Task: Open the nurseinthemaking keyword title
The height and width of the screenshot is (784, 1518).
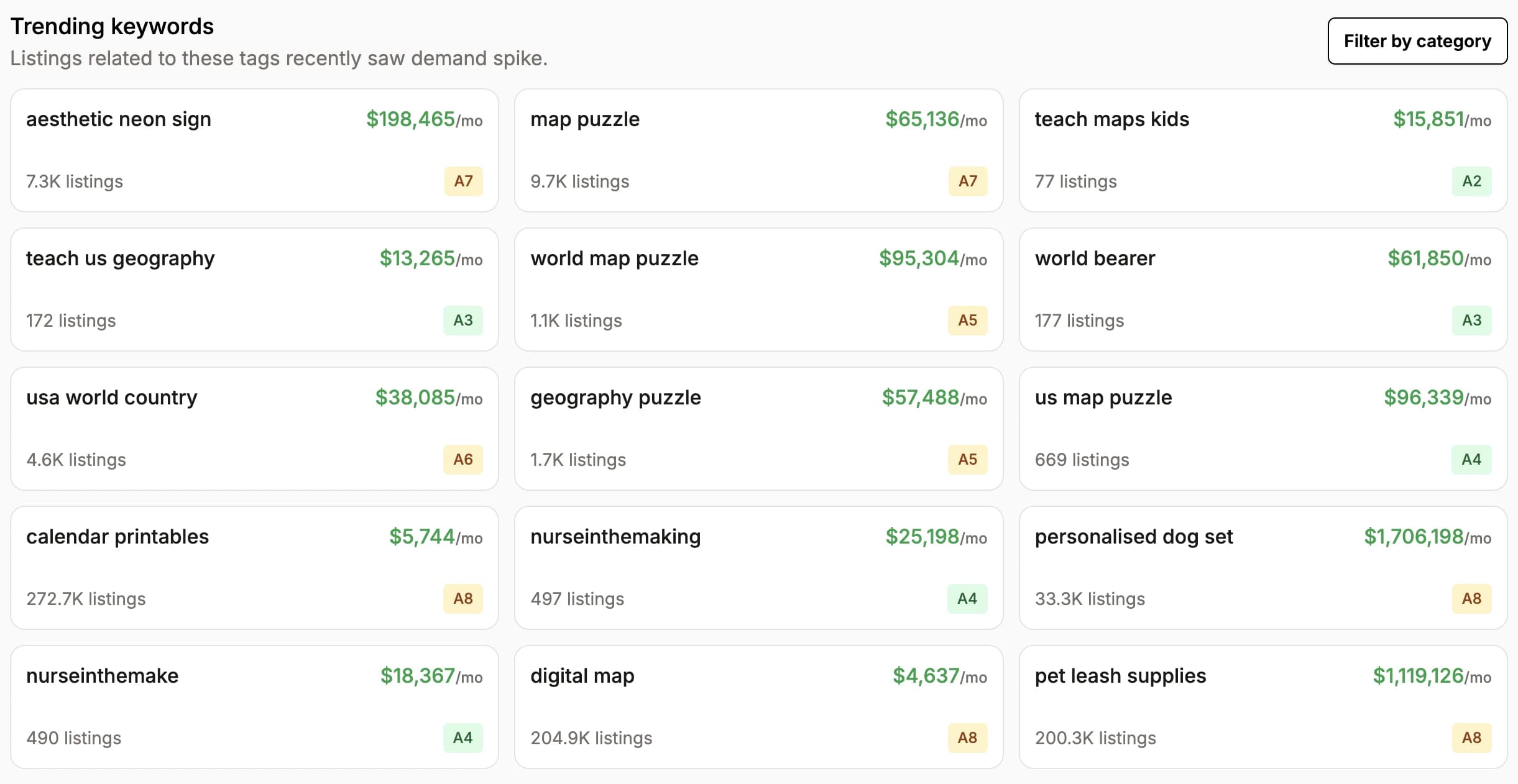Action: point(615,537)
